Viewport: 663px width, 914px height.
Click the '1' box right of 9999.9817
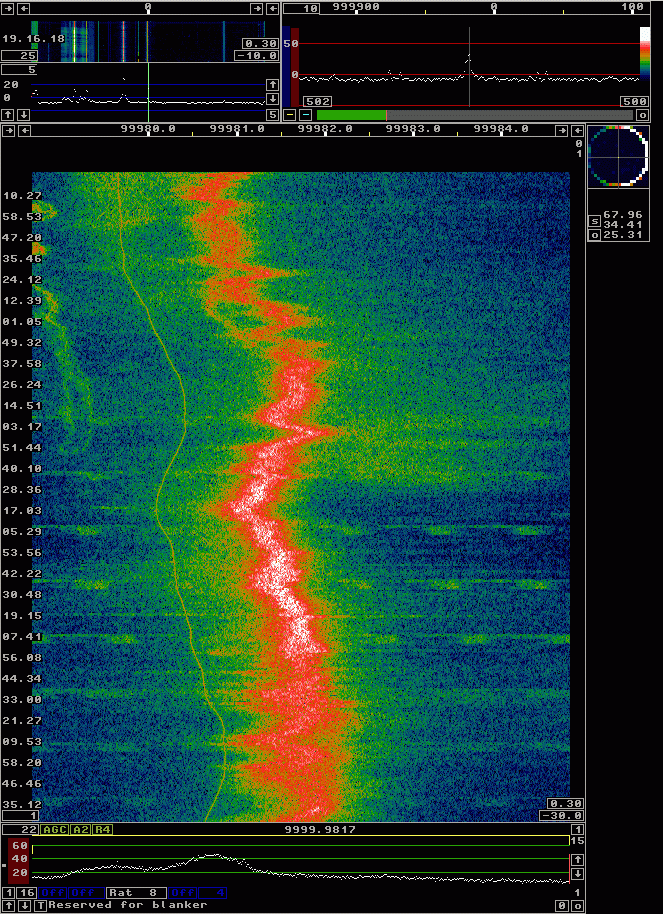(577, 829)
